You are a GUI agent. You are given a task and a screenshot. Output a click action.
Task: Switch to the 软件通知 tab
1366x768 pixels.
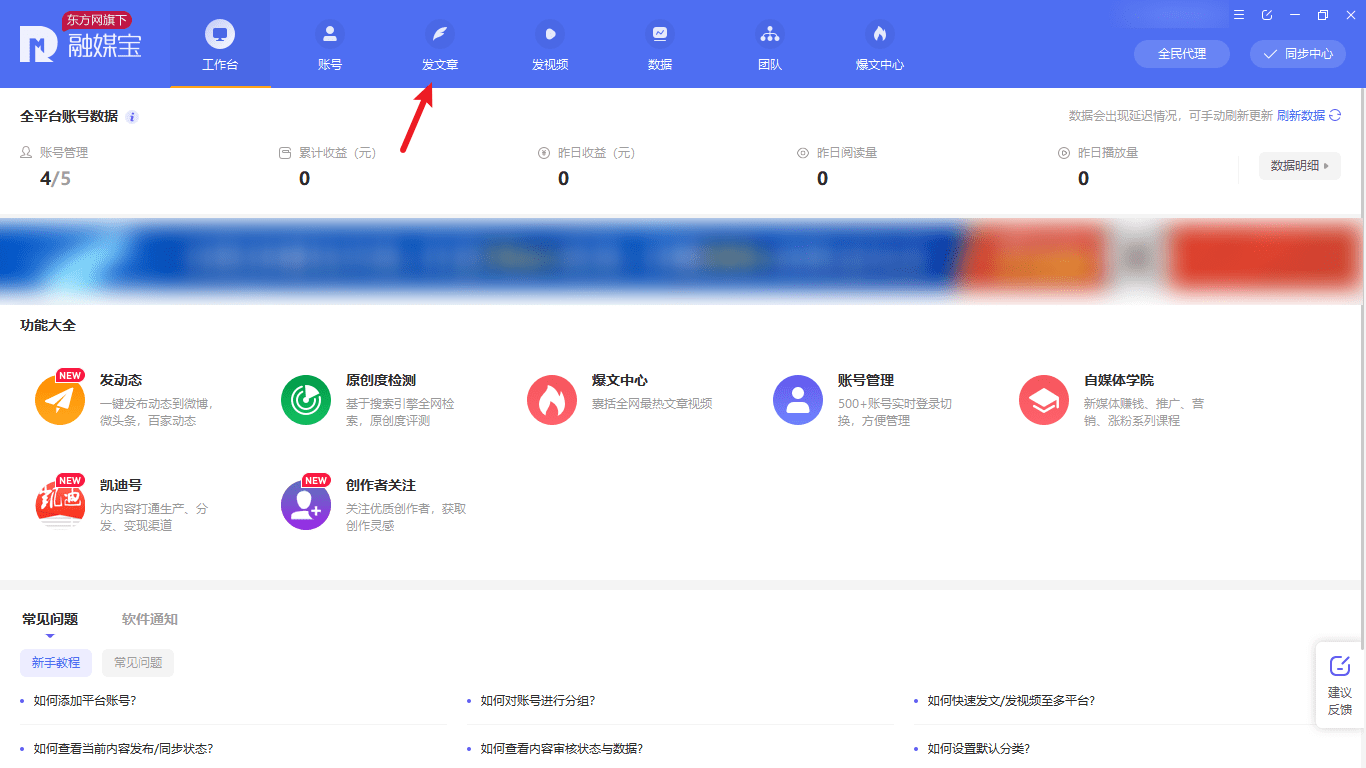150,619
